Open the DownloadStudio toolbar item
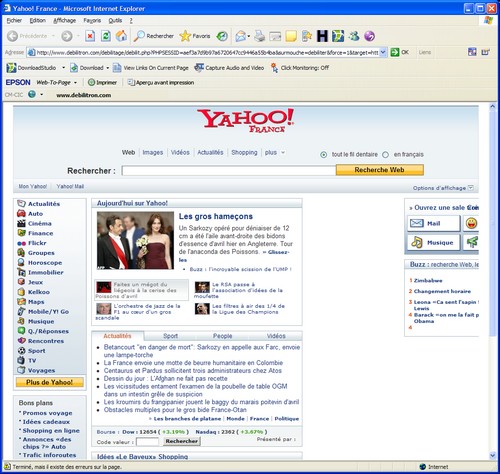This screenshot has height=474, width=500. (x=31, y=68)
